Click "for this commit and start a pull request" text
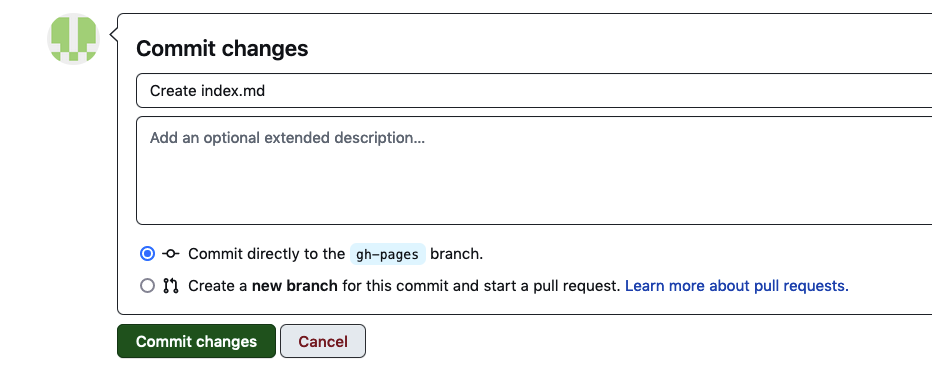 (481, 286)
